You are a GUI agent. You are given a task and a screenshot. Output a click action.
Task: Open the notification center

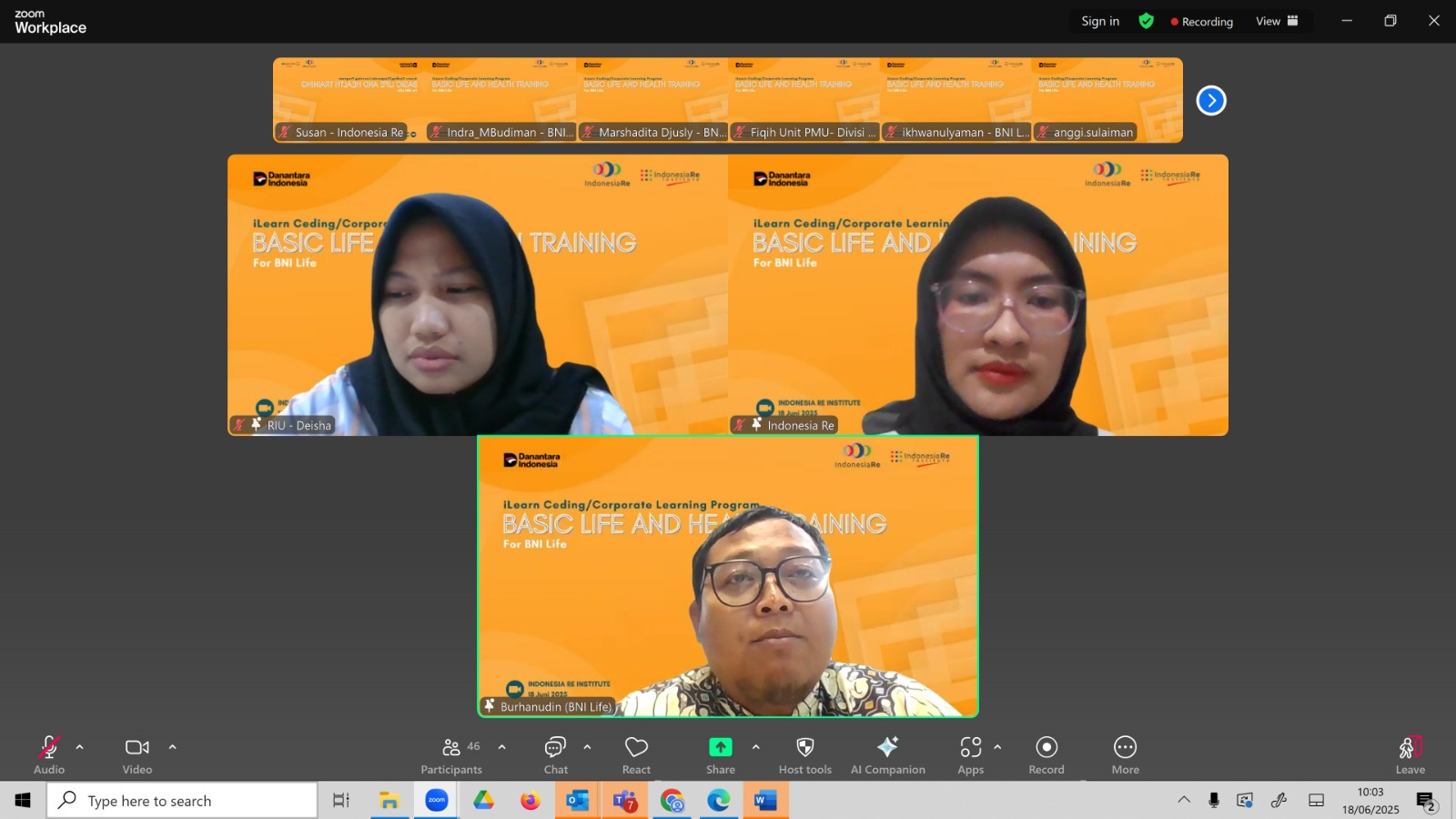pos(1426,801)
